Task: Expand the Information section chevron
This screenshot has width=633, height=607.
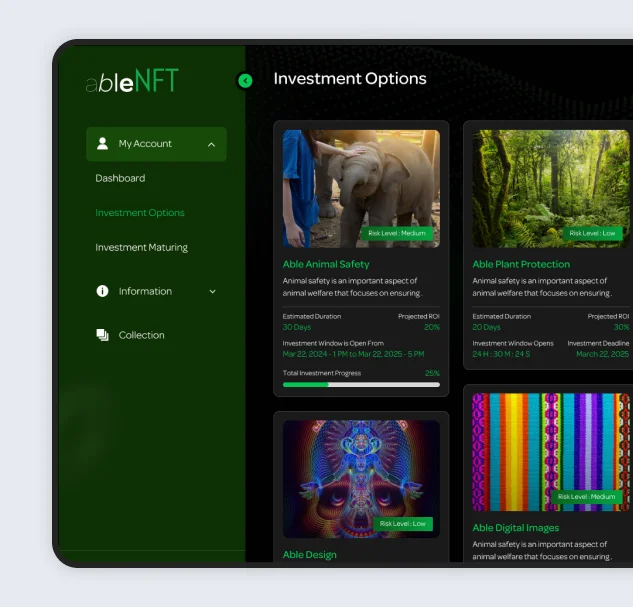Action: click(x=212, y=291)
